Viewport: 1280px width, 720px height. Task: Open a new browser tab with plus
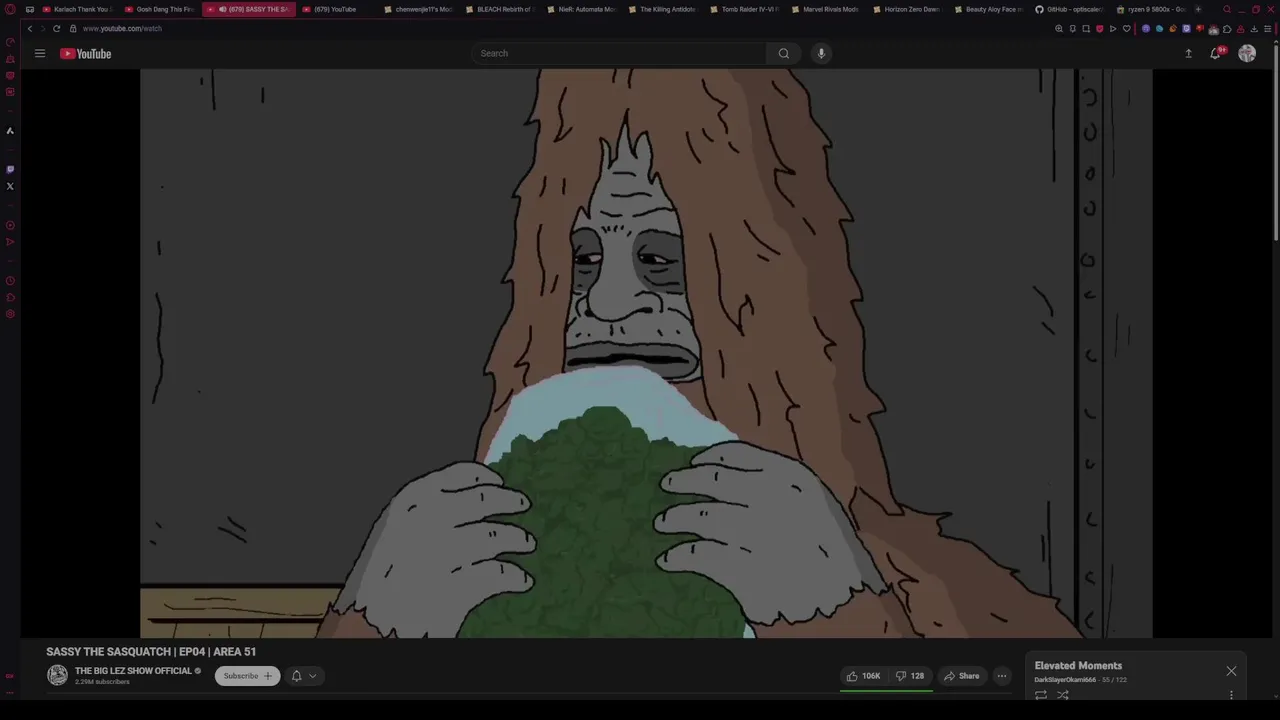click(x=1198, y=9)
